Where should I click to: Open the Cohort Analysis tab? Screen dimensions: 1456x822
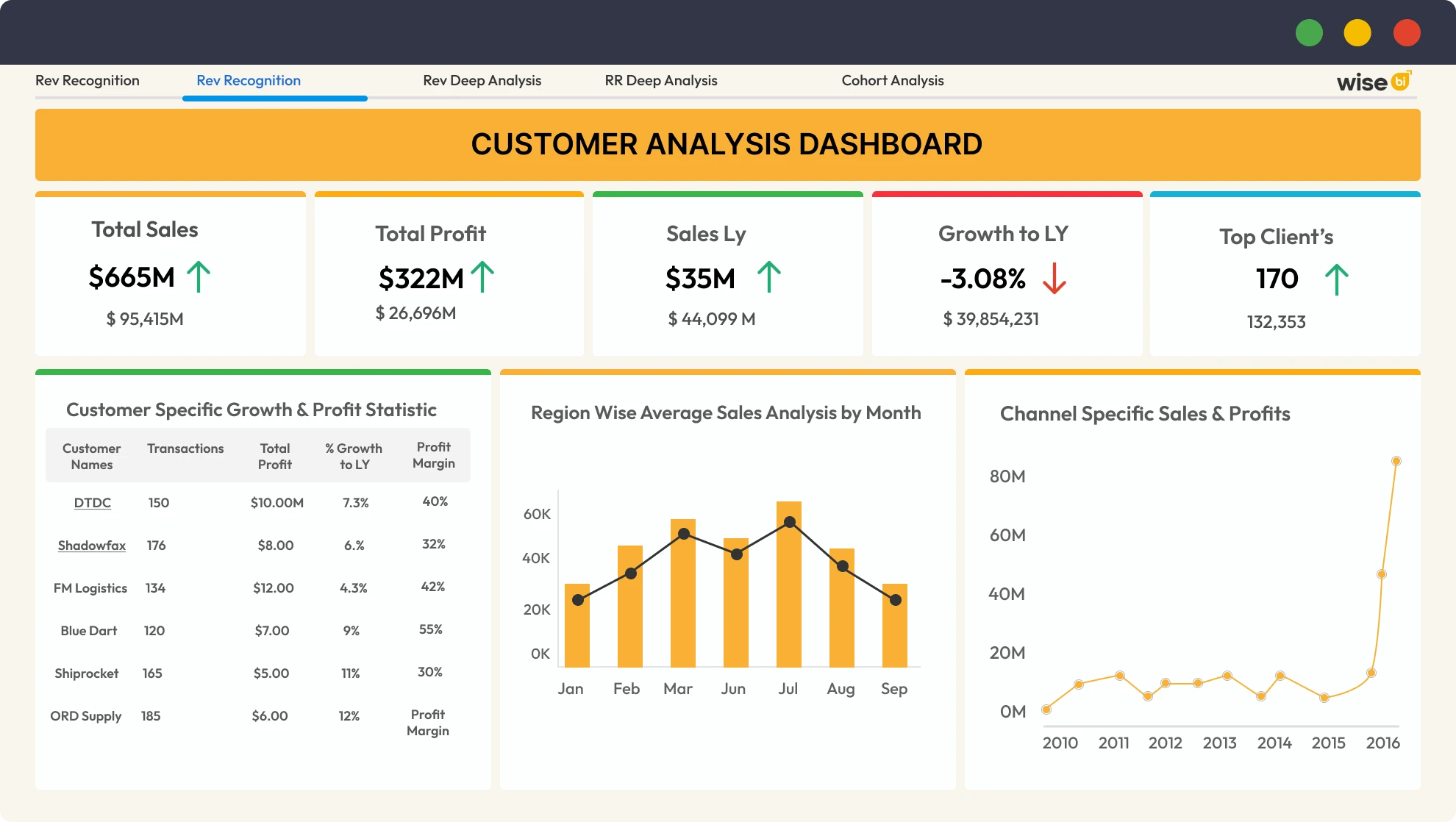pyautogui.click(x=893, y=81)
